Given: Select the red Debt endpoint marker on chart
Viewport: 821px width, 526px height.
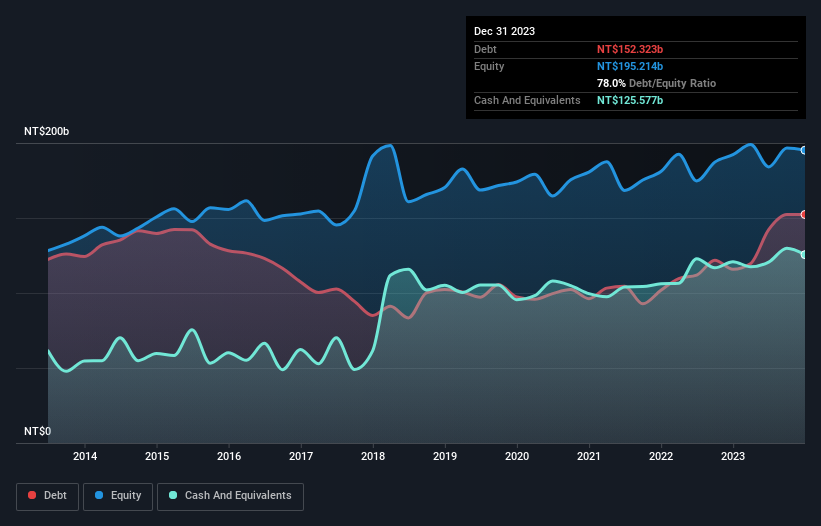Looking at the screenshot, I should (x=804, y=215).
